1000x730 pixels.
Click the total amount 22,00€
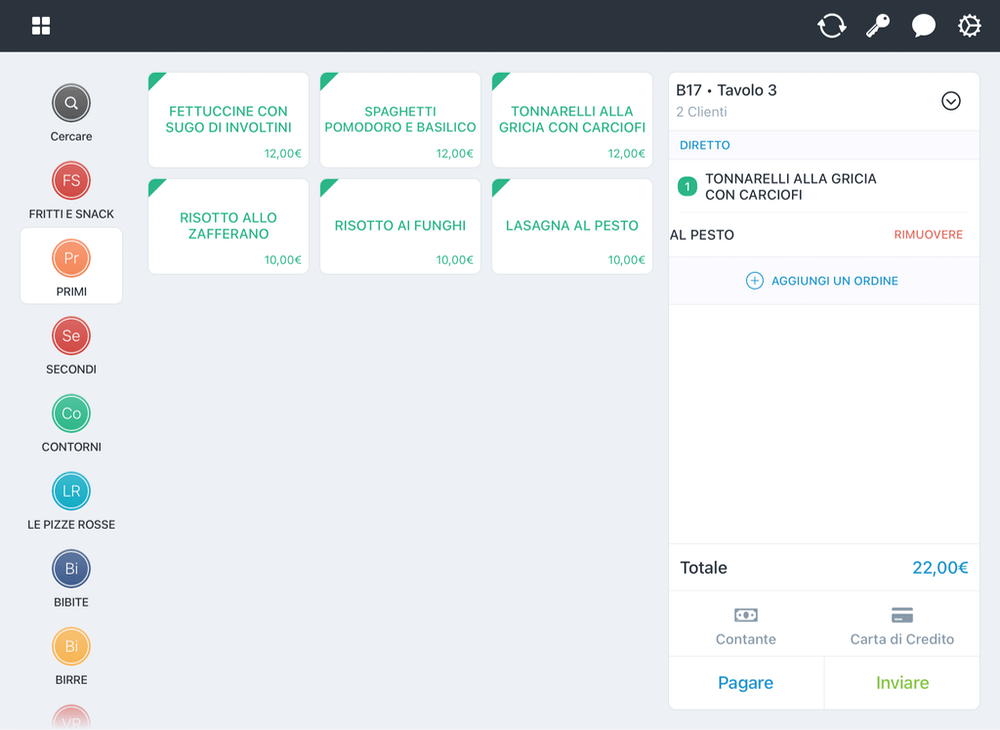940,567
